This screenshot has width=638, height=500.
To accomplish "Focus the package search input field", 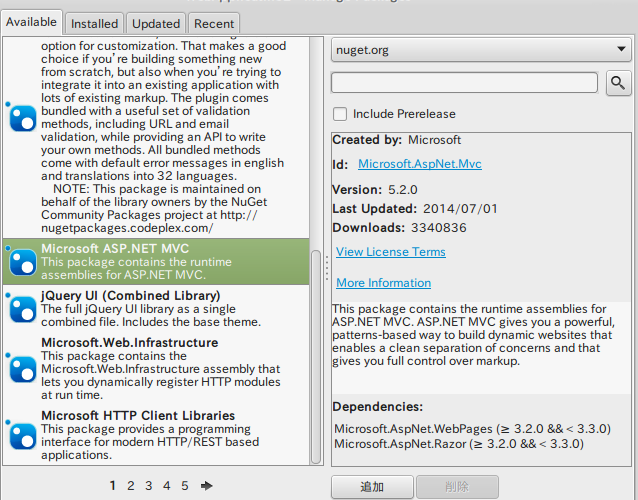I will tap(464, 83).
